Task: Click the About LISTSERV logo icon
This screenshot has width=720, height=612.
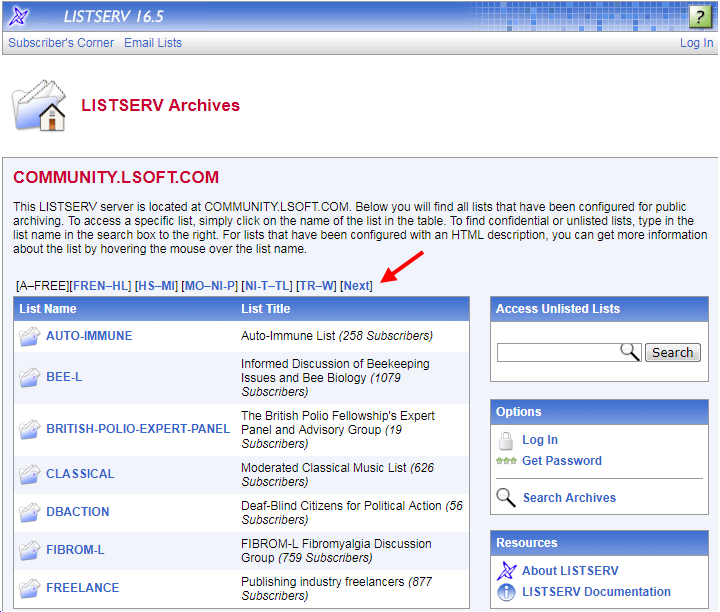Action: pos(506,571)
